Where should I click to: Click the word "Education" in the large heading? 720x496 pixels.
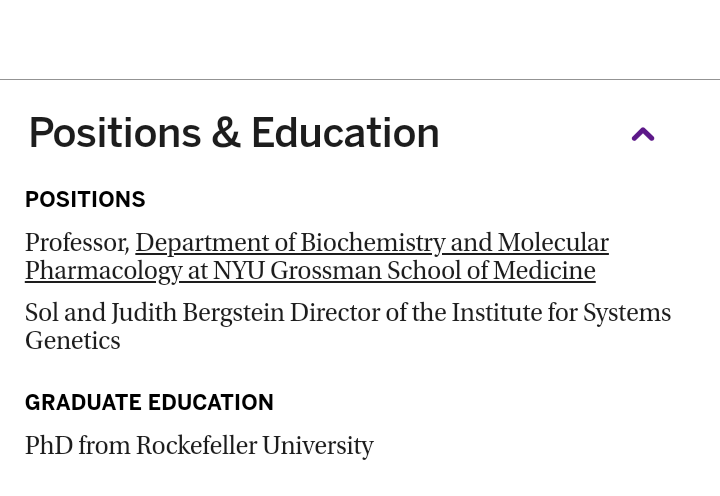point(345,134)
